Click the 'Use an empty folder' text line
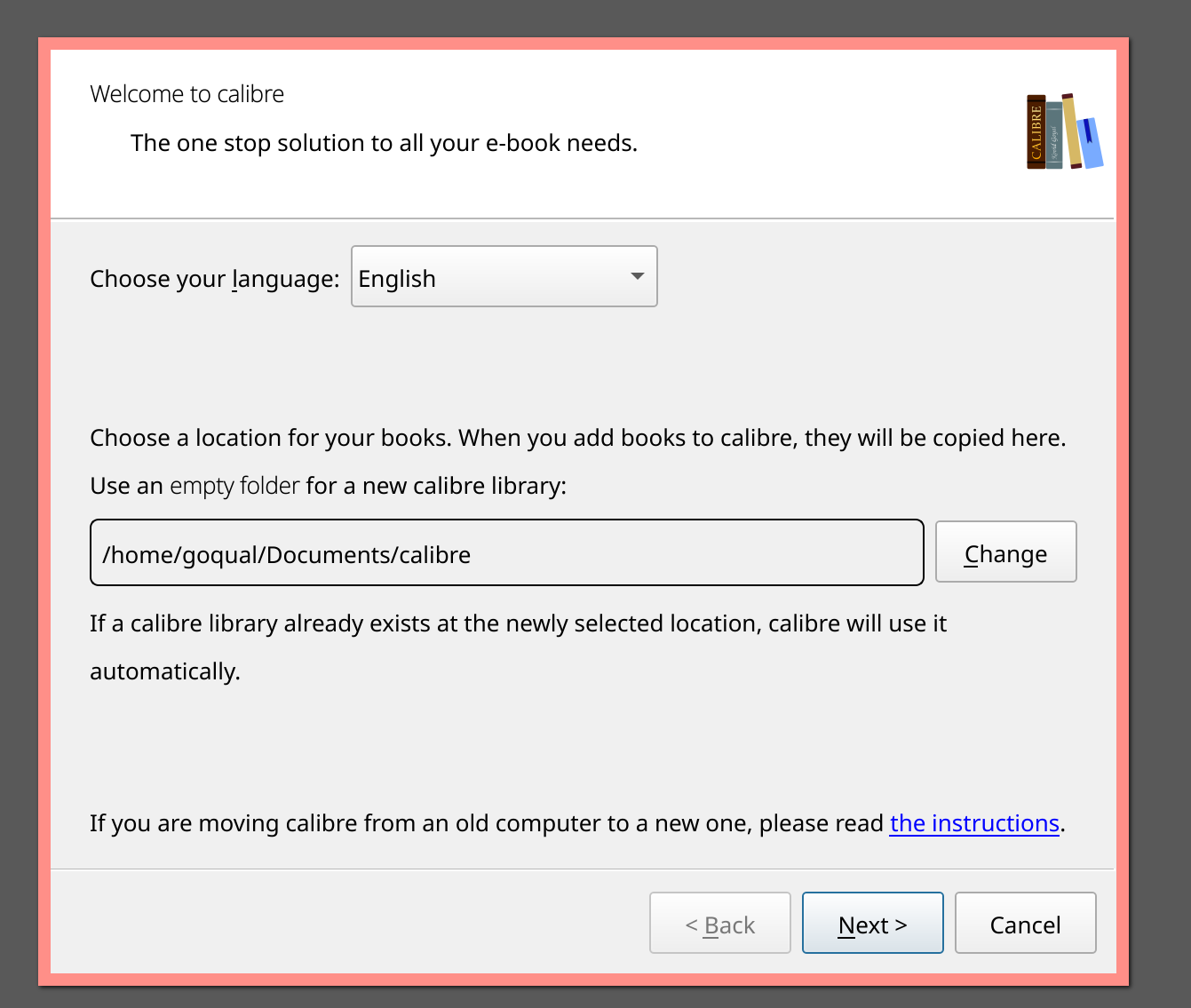This screenshot has width=1191, height=1008. (x=329, y=486)
